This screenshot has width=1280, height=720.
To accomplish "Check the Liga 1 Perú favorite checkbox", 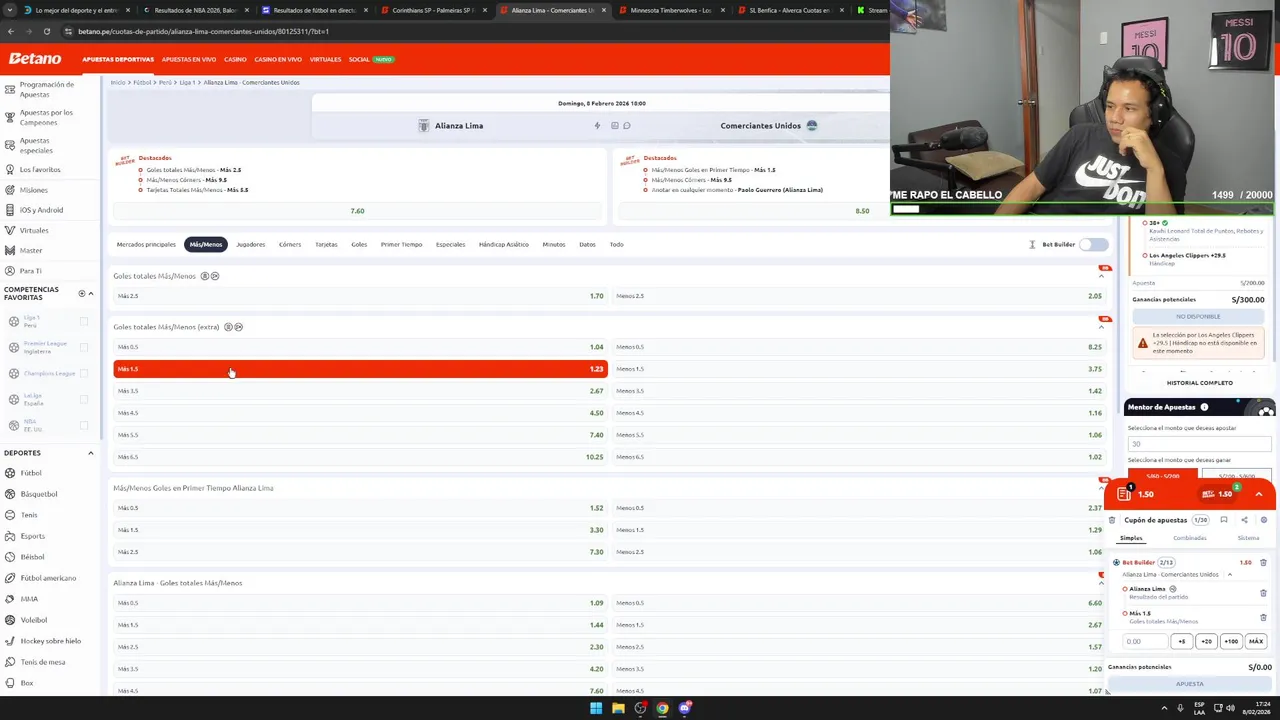I will pos(84,322).
